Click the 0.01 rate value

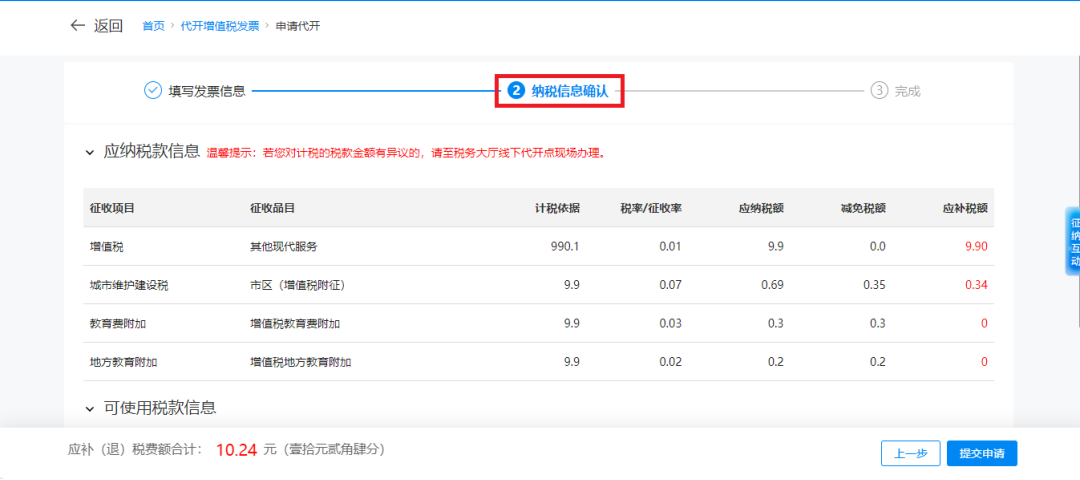670,247
